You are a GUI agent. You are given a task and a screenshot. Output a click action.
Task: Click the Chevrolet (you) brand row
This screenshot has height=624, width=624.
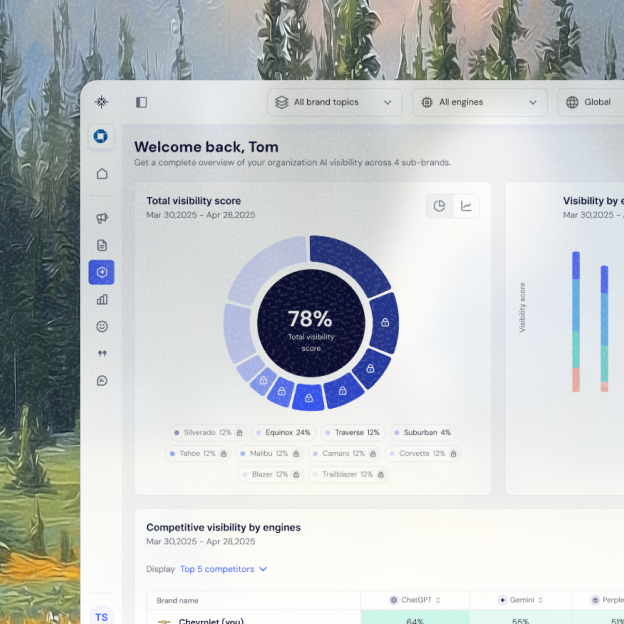click(x=385, y=618)
